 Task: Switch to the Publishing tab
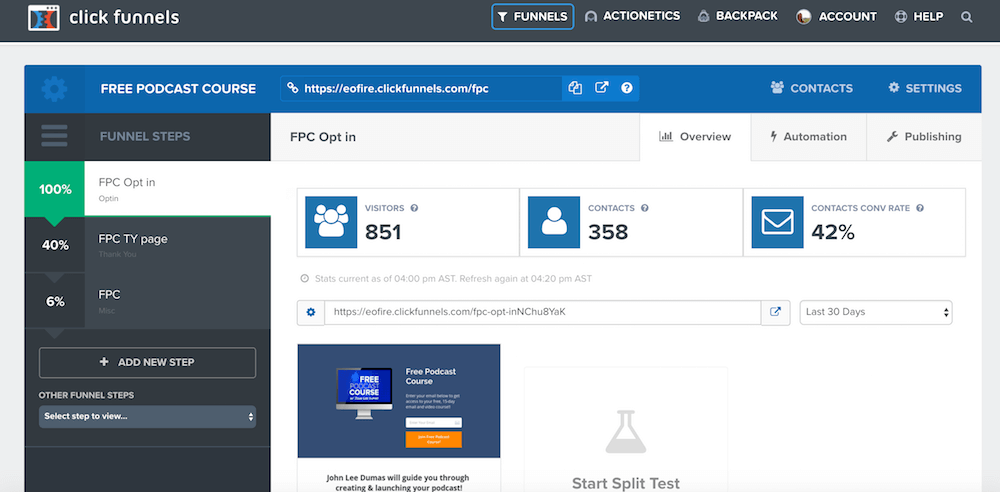point(924,137)
